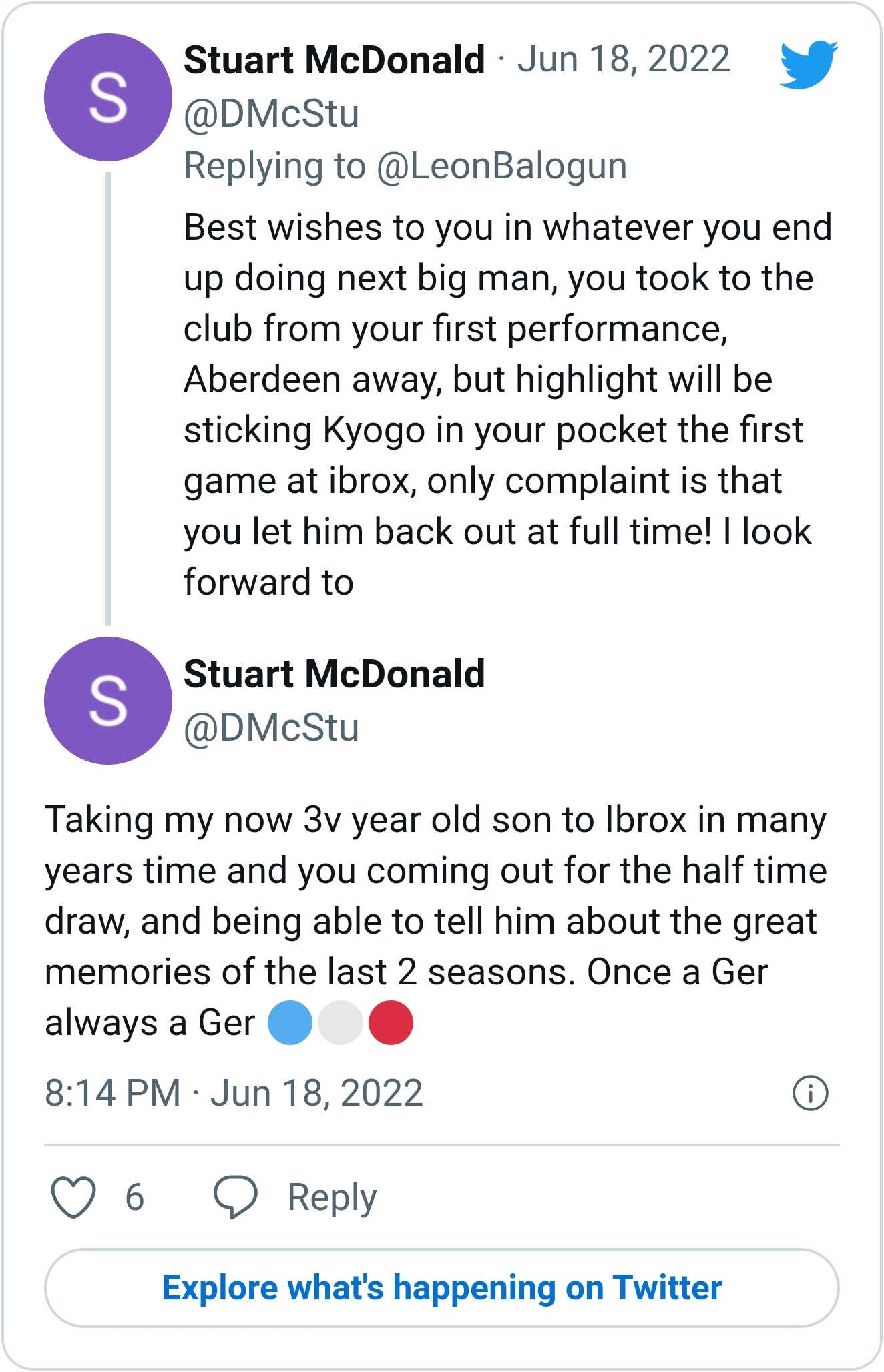Click the blue circle emoji
884x1372 pixels.
click(290, 1022)
